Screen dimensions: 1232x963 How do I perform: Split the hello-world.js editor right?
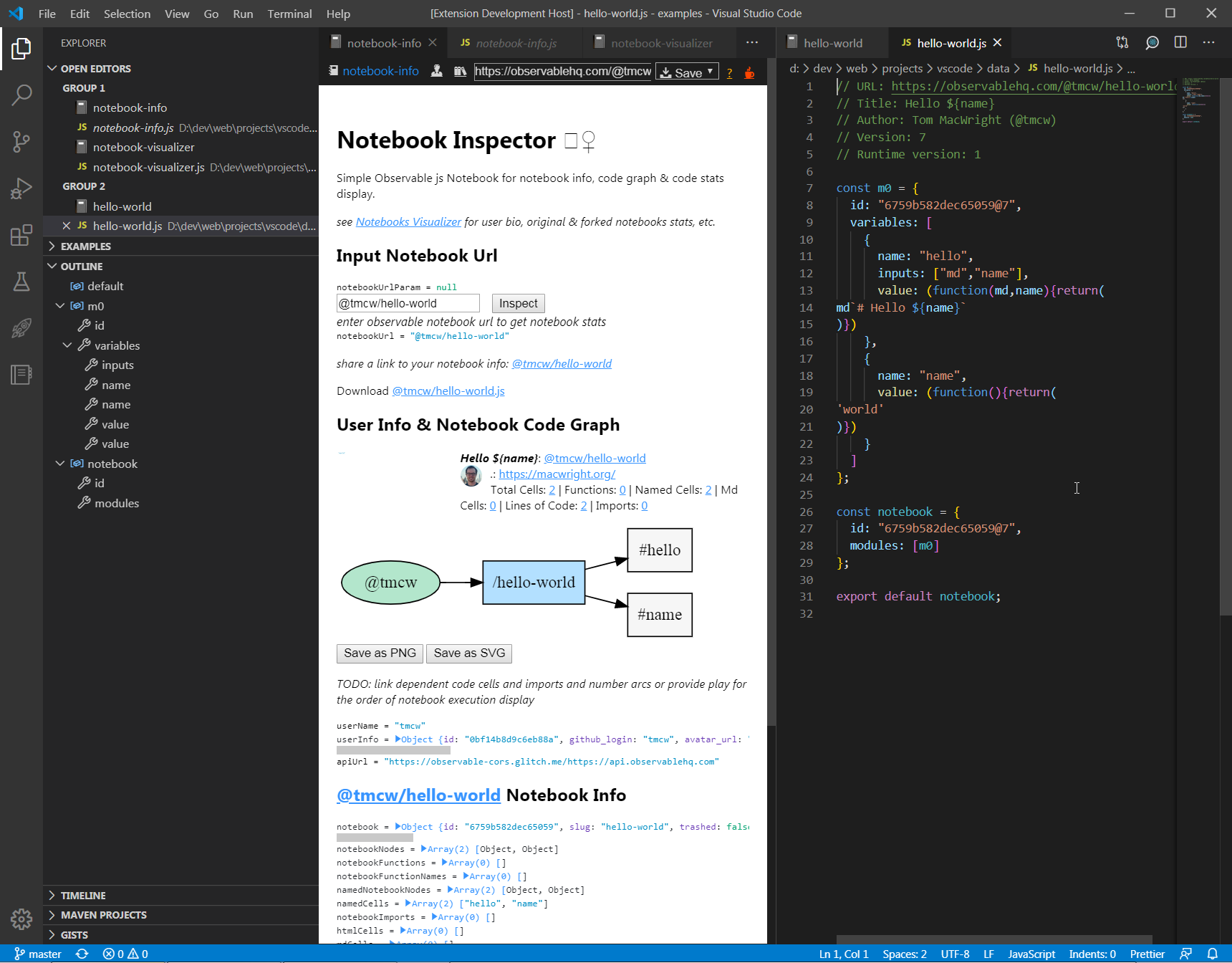[x=1180, y=43]
